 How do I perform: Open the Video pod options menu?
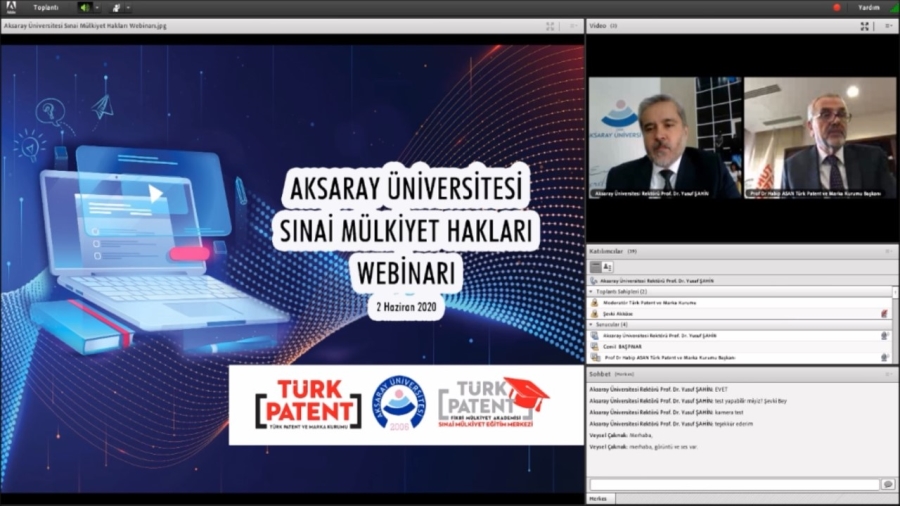(x=889, y=26)
